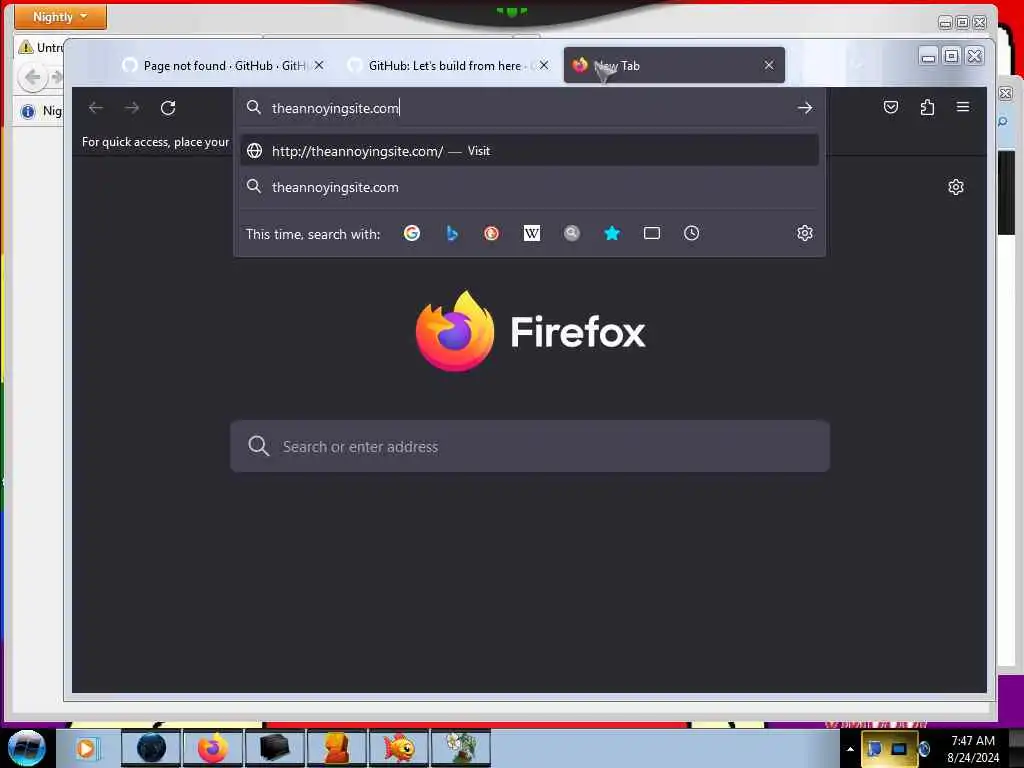
Task: Open the goldfish taskbar icon
Action: point(398,748)
